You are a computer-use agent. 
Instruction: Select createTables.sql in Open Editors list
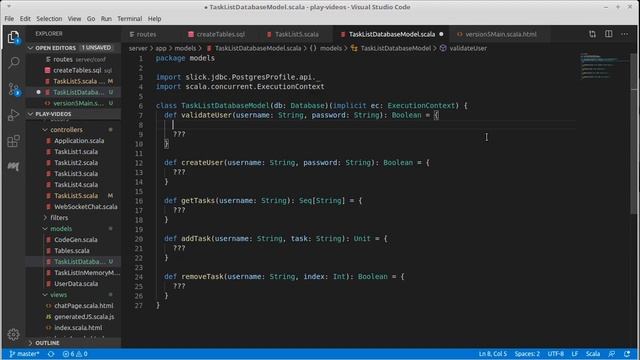click(x=77, y=70)
